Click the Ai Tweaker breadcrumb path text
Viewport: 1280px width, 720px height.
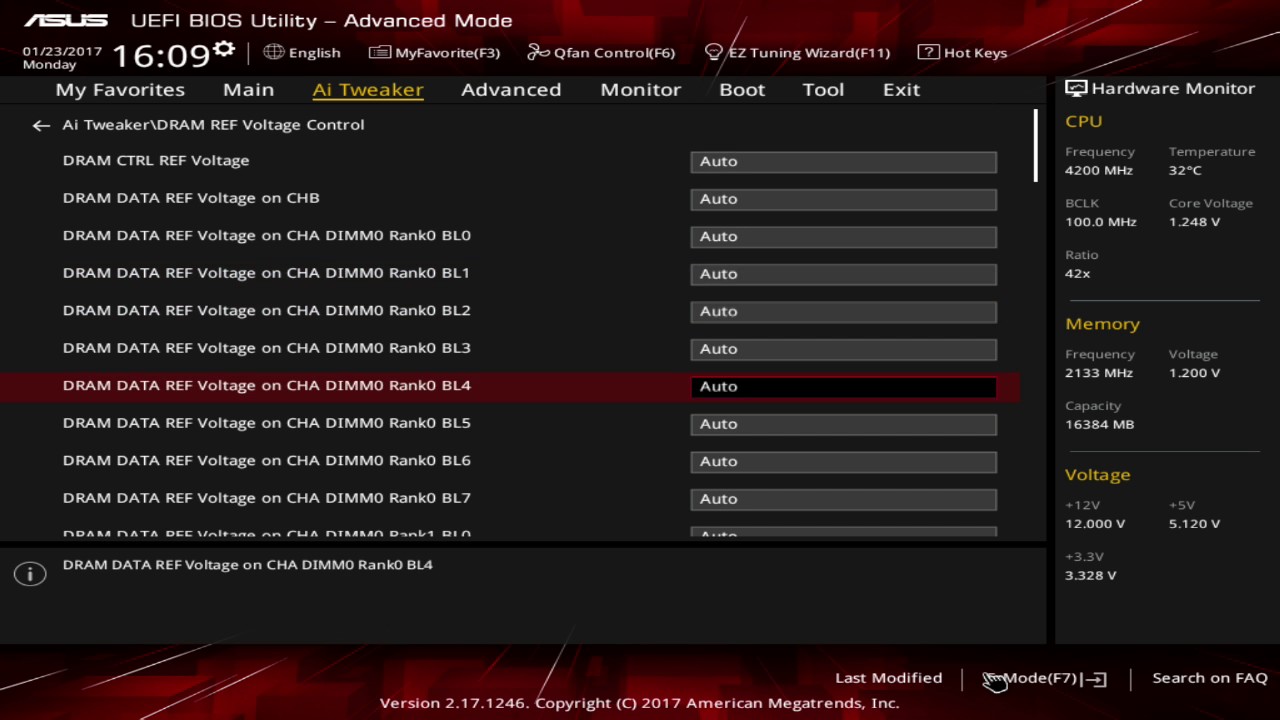213,125
